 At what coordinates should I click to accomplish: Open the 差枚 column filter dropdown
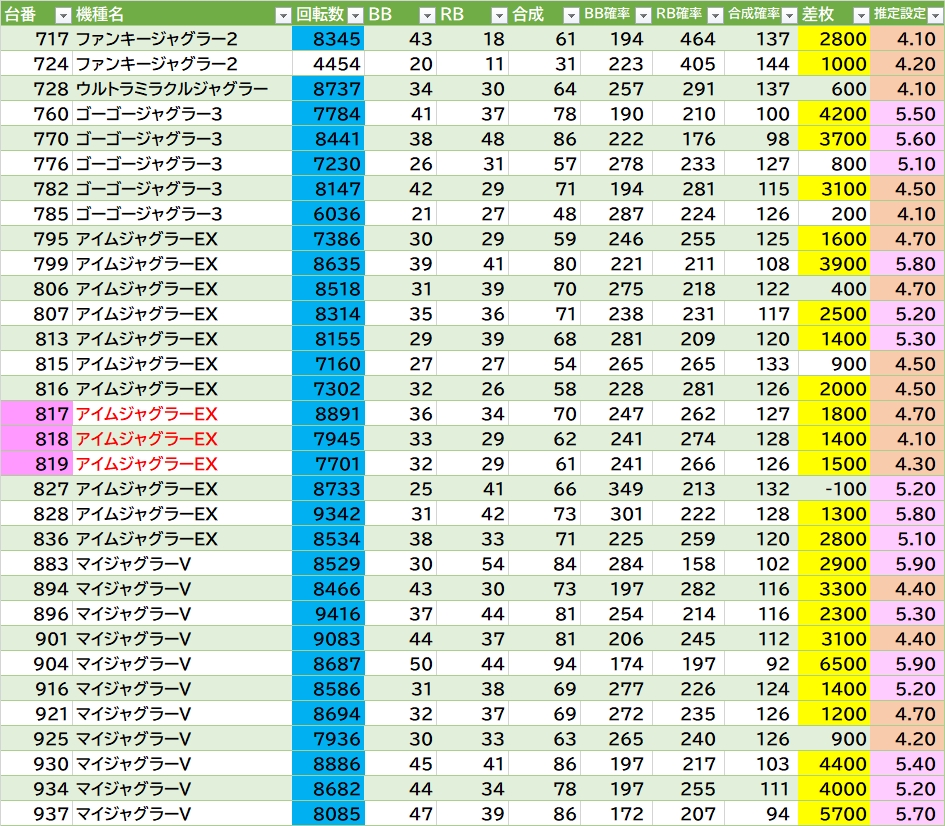point(861,16)
